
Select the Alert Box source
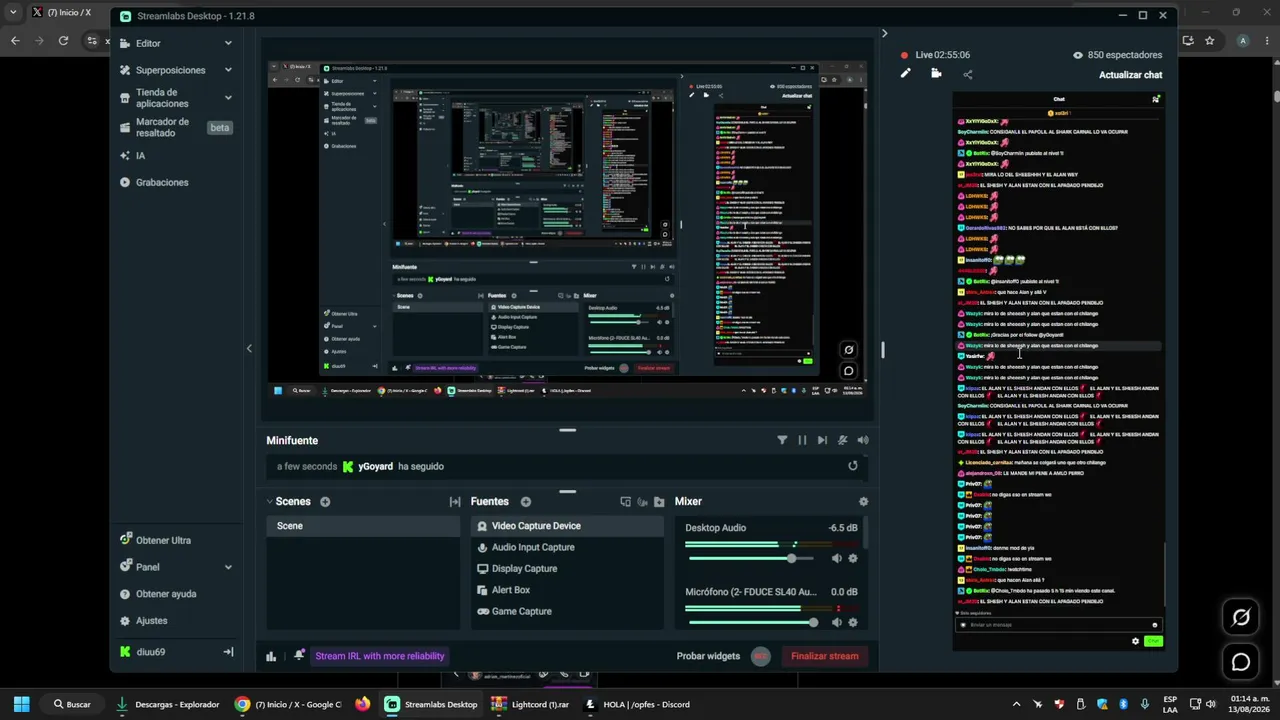click(567, 590)
